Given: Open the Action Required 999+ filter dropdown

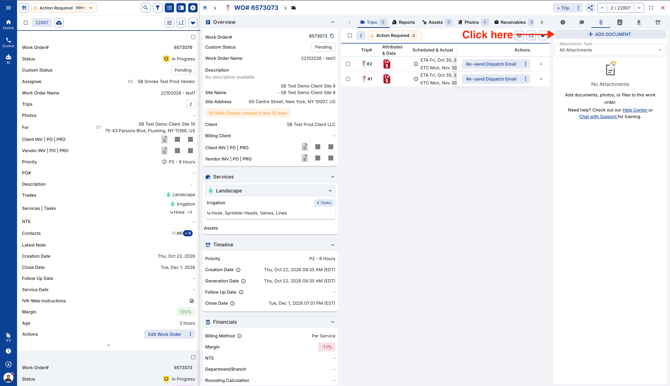Looking at the screenshot, I should click(x=64, y=8).
